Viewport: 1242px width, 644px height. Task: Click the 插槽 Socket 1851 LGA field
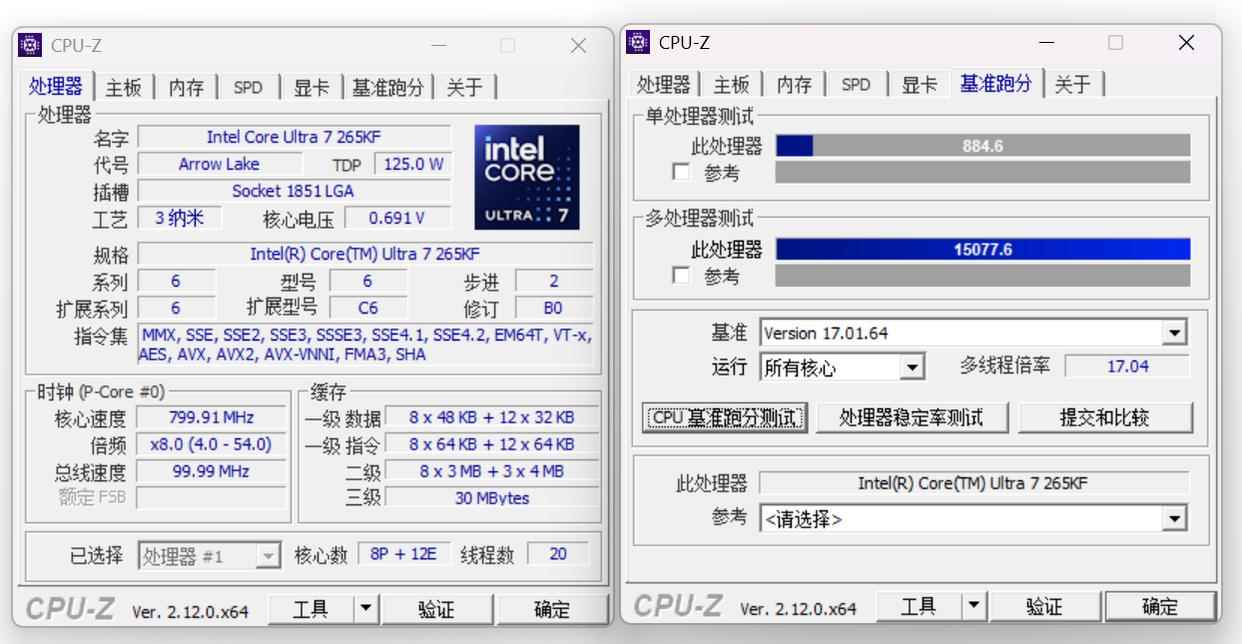294,191
